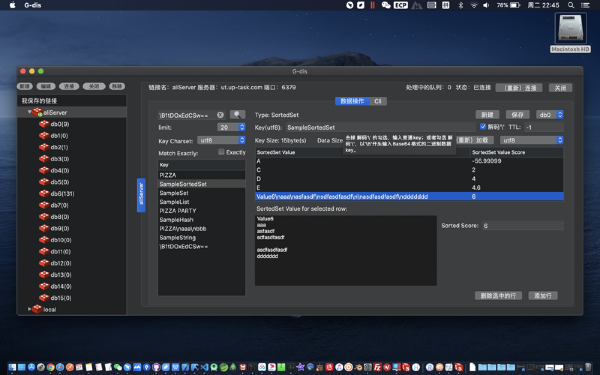The image size is (600, 375).
Task: Clear the key search field with X
Action: tap(220, 115)
